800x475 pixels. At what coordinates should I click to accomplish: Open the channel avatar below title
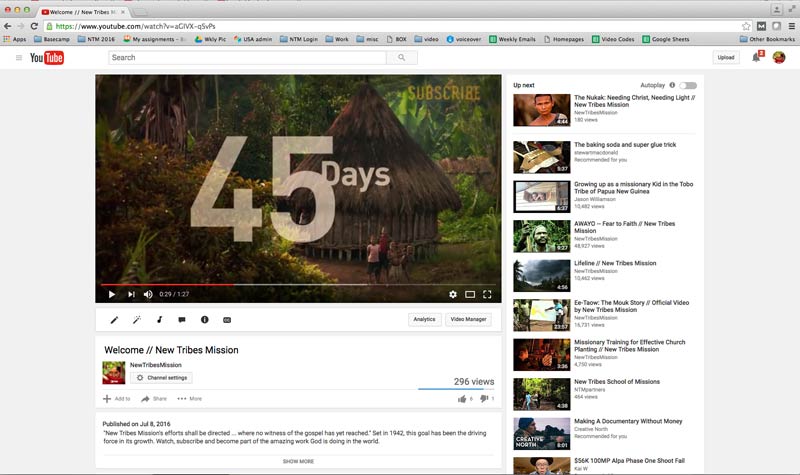click(x=114, y=373)
